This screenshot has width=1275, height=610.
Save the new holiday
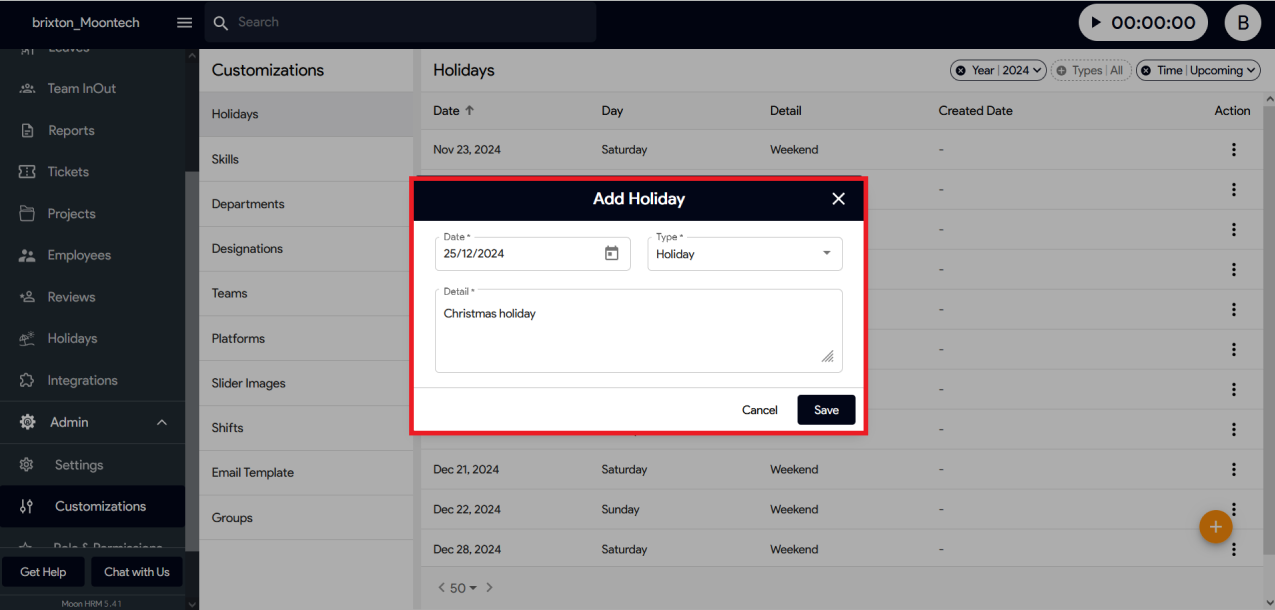[x=826, y=410]
